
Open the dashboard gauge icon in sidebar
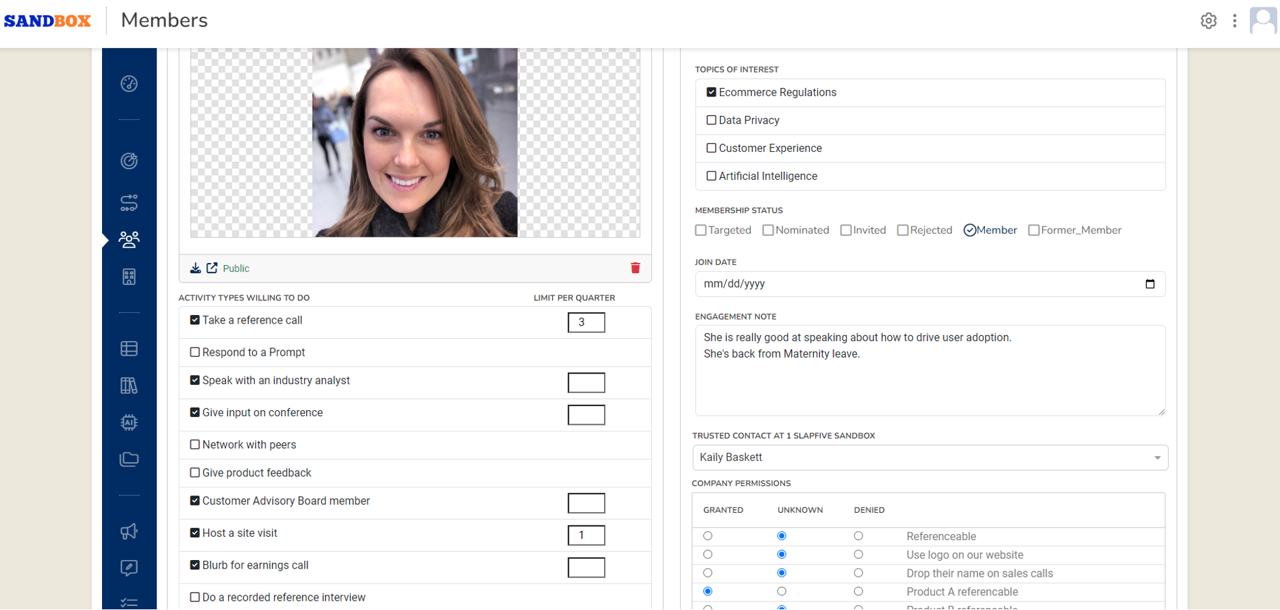129,84
